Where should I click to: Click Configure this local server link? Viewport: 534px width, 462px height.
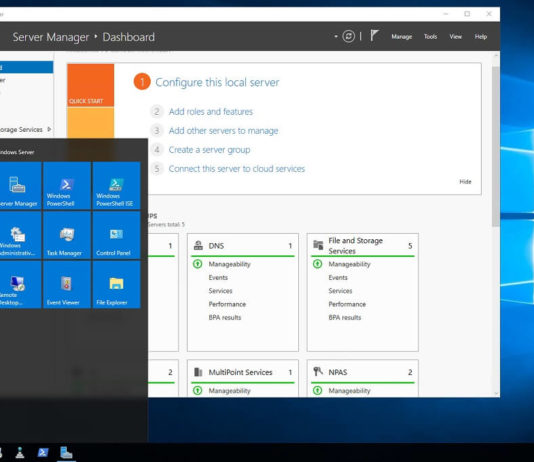(x=217, y=82)
